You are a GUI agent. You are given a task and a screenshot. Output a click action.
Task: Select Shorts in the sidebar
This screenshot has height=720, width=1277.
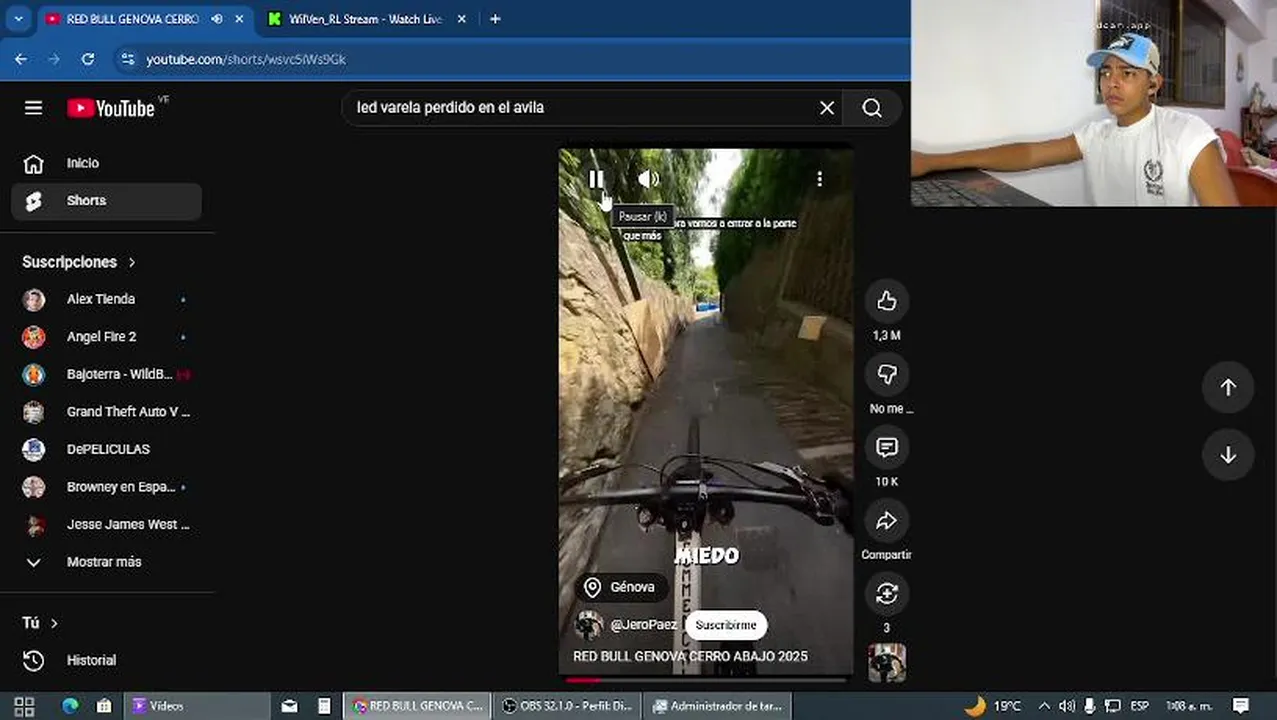tap(107, 201)
